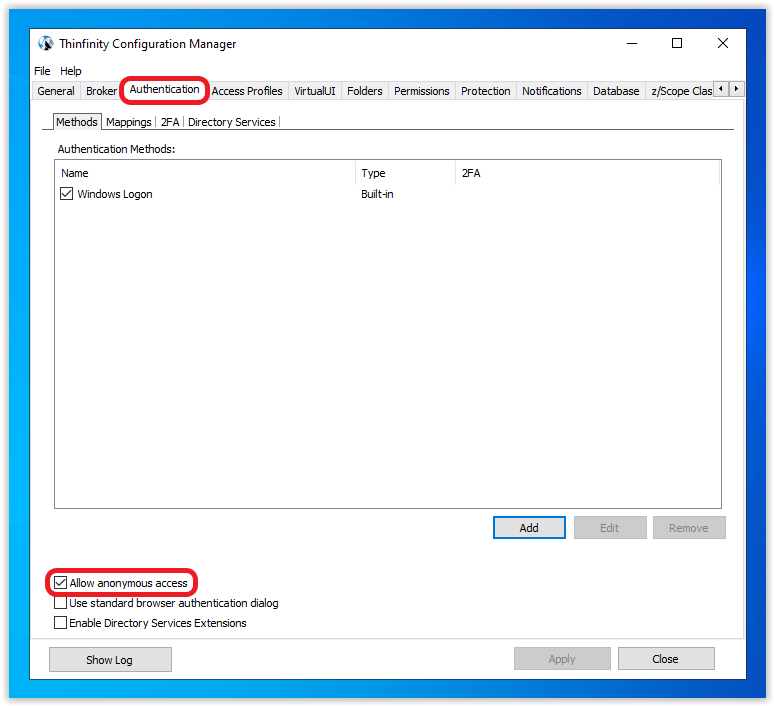Click the Add button
Image resolution: width=774 pixels, height=706 pixels.
coord(529,528)
